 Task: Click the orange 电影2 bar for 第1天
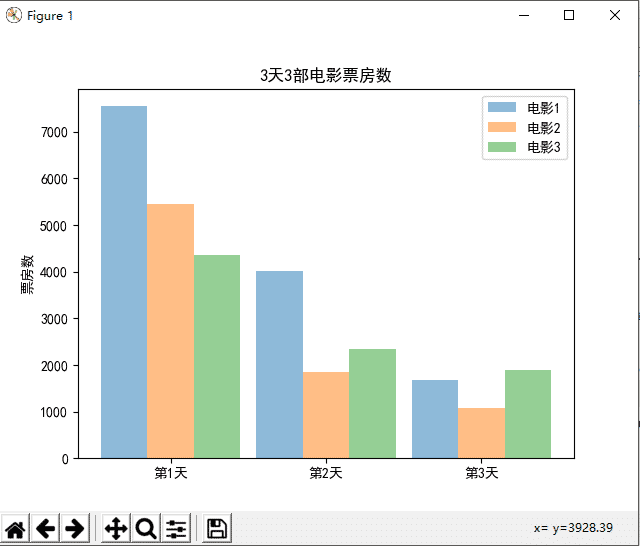tap(171, 331)
